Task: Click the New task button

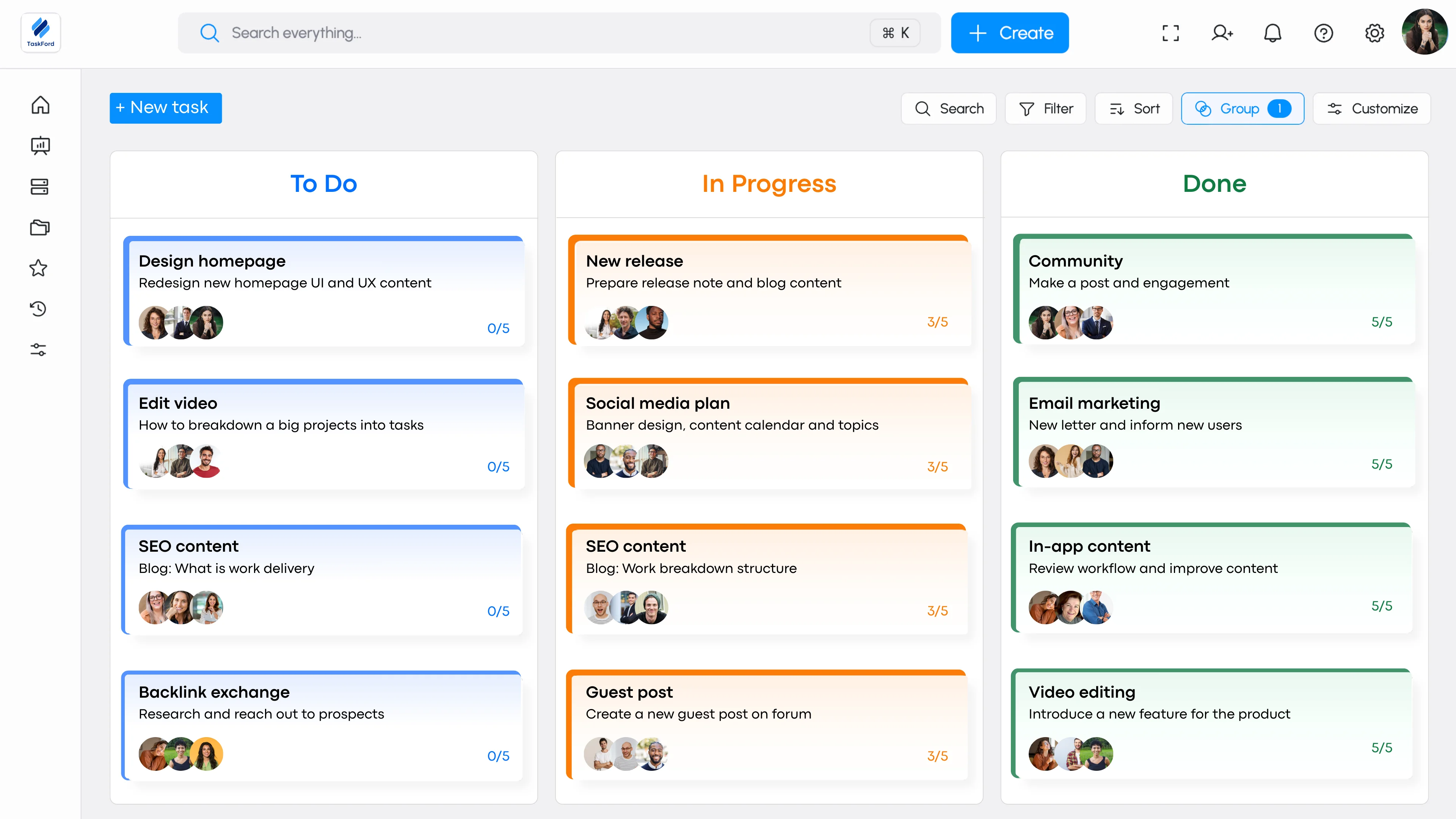Action: (166, 108)
